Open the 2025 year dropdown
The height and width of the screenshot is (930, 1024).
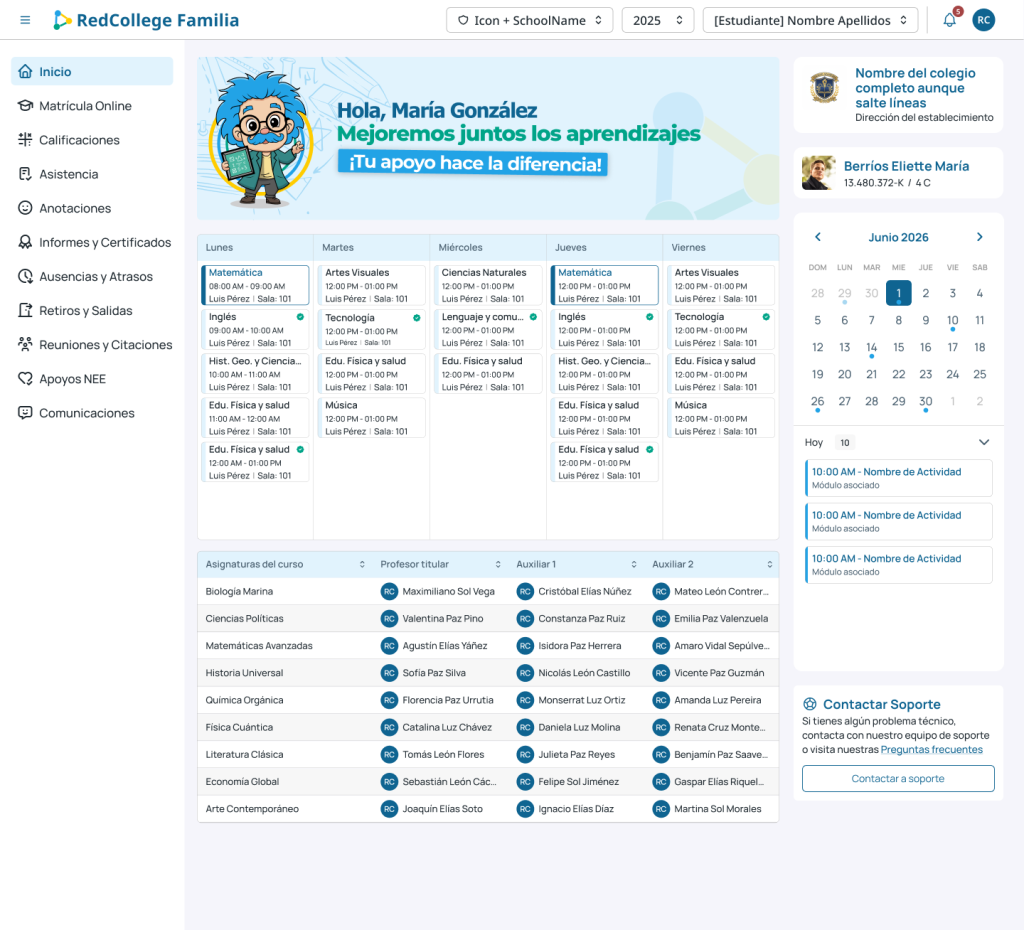coord(658,20)
